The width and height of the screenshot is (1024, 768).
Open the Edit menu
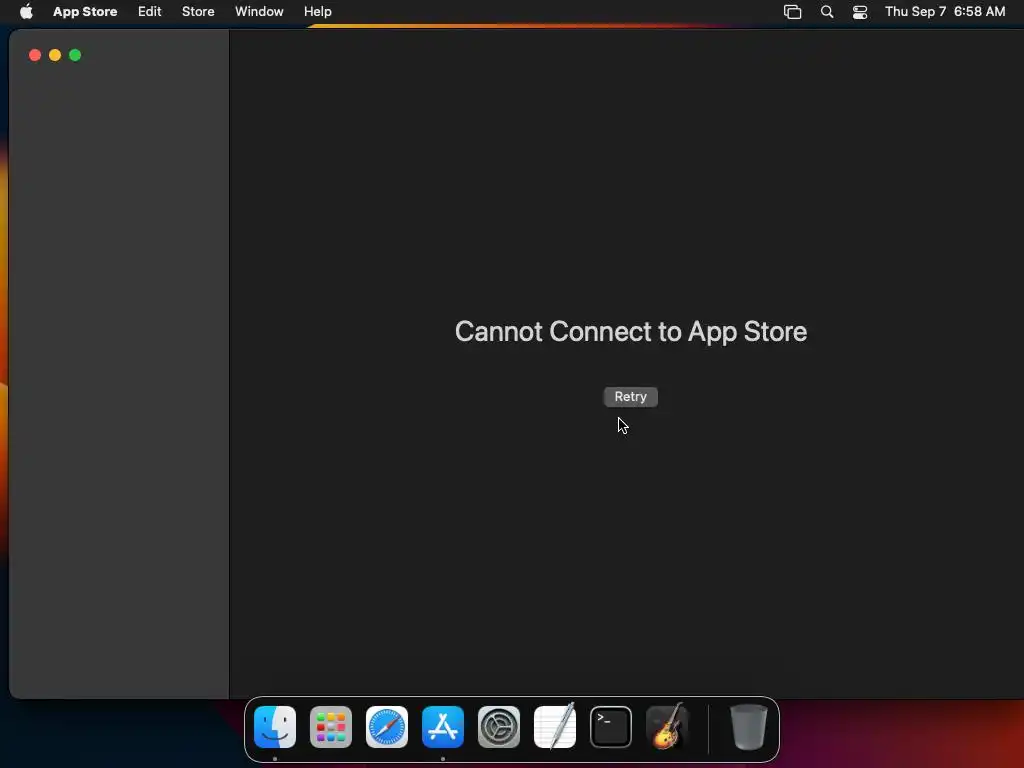(150, 12)
